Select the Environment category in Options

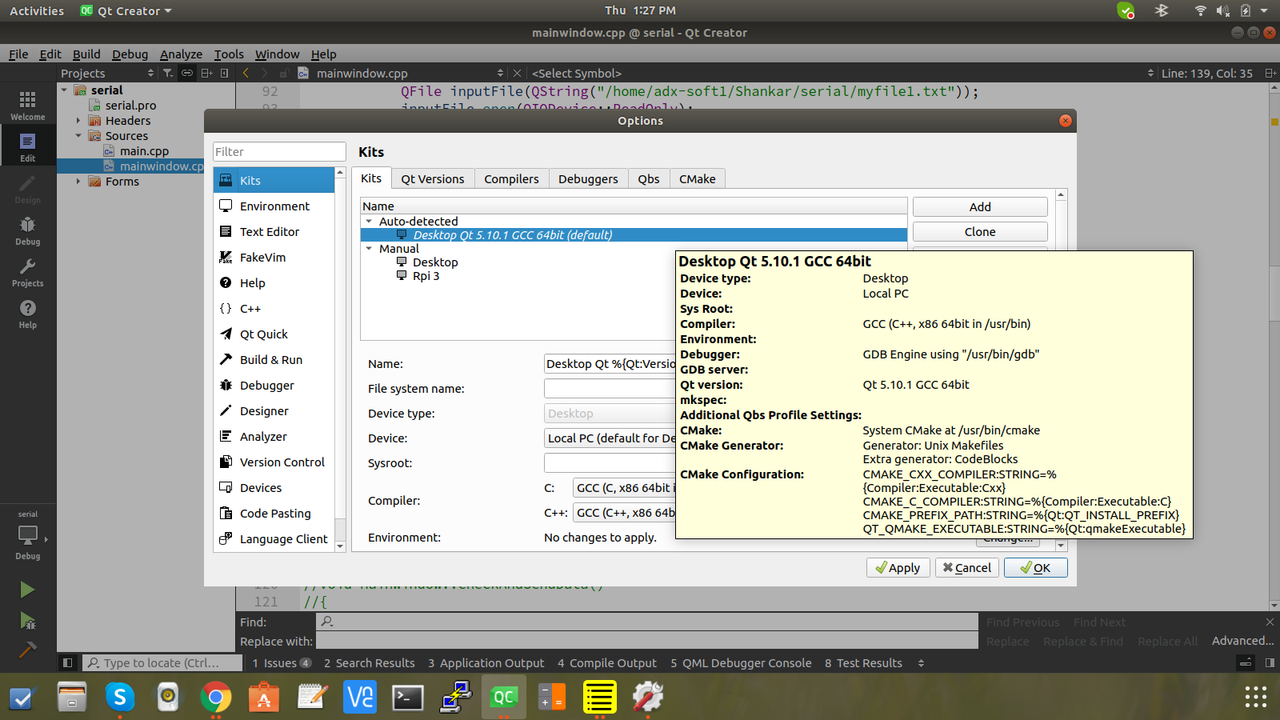(274, 206)
